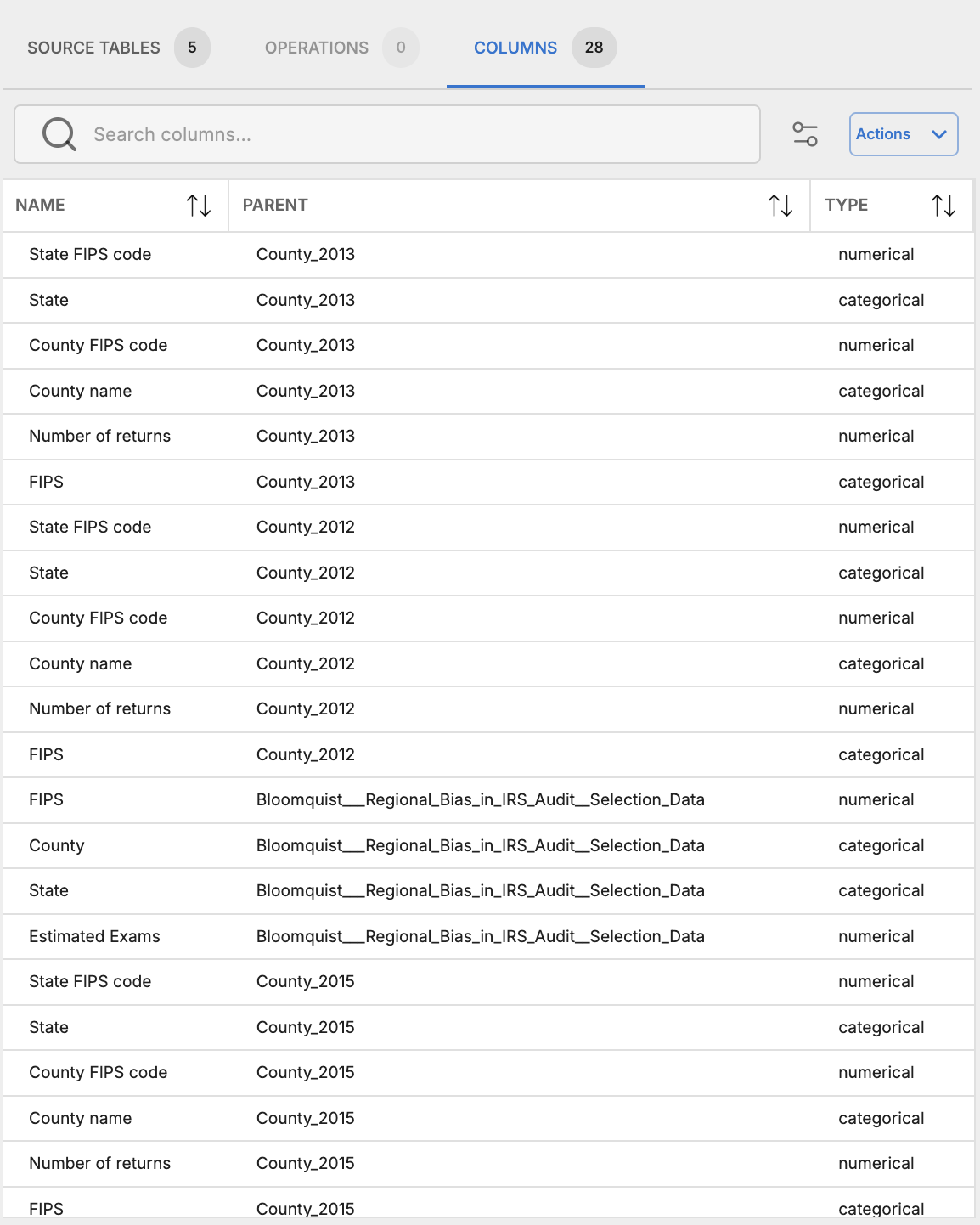
Task: Select County name row for County_2012
Action: [x=488, y=663]
